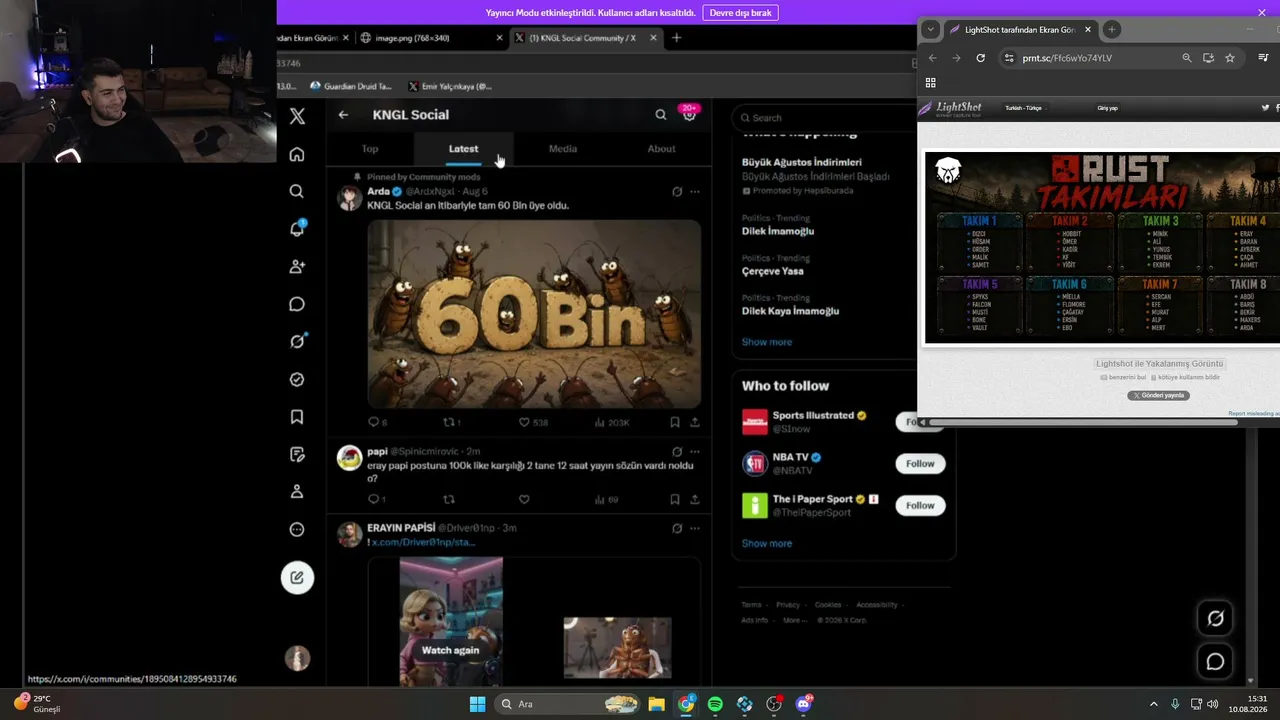Open the account avatar in the X sidebar
Image resolution: width=1280 pixels, height=720 pixels.
coord(297,658)
